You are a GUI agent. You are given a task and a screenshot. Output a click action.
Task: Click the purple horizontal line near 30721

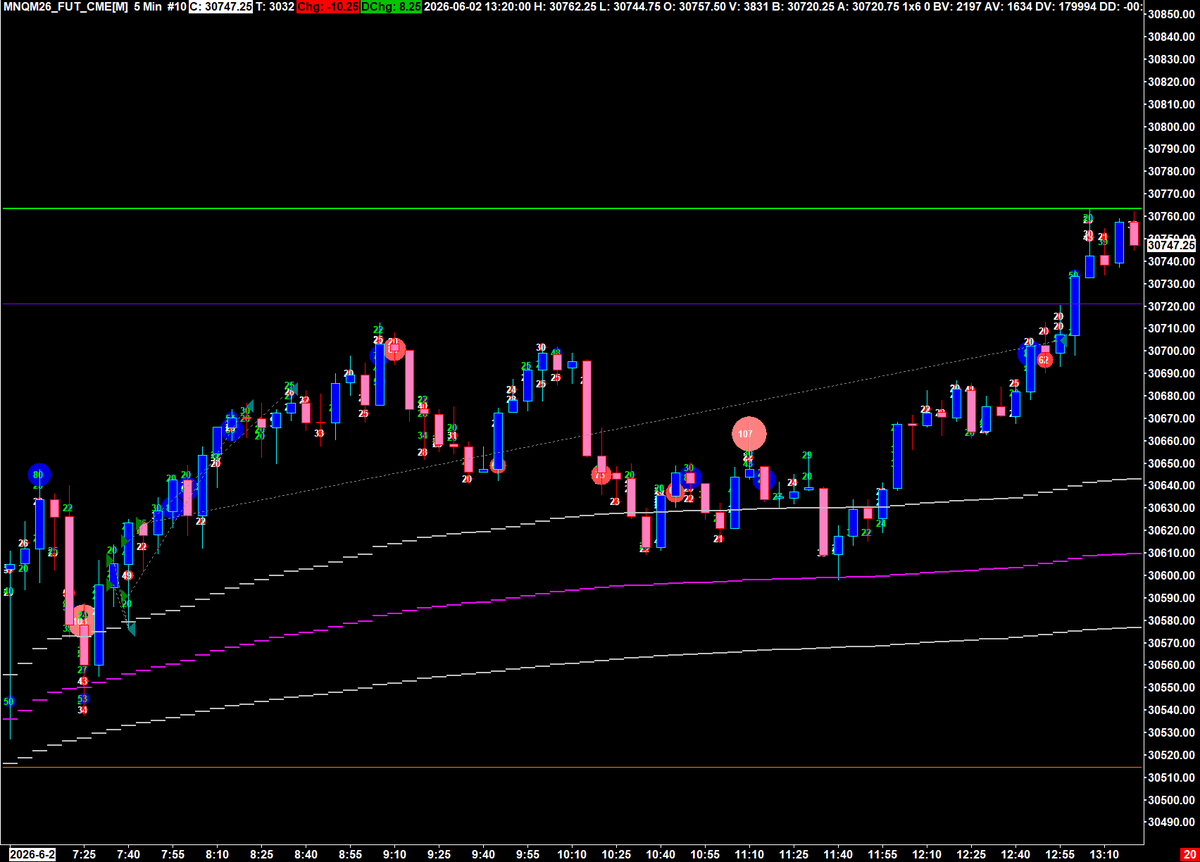570,304
